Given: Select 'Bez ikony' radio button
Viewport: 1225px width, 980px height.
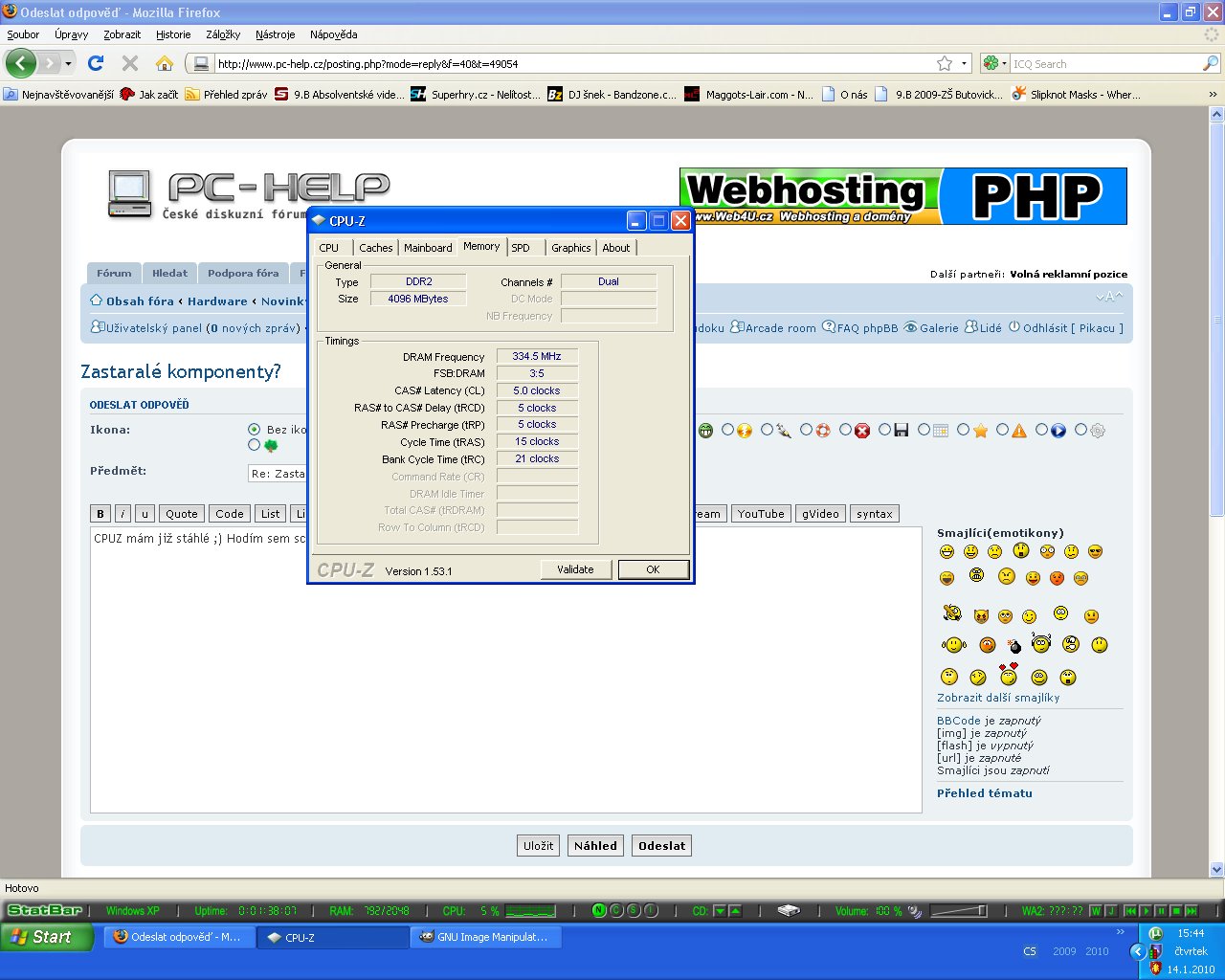Looking at the screenshot, I should (x=254, y=430).
